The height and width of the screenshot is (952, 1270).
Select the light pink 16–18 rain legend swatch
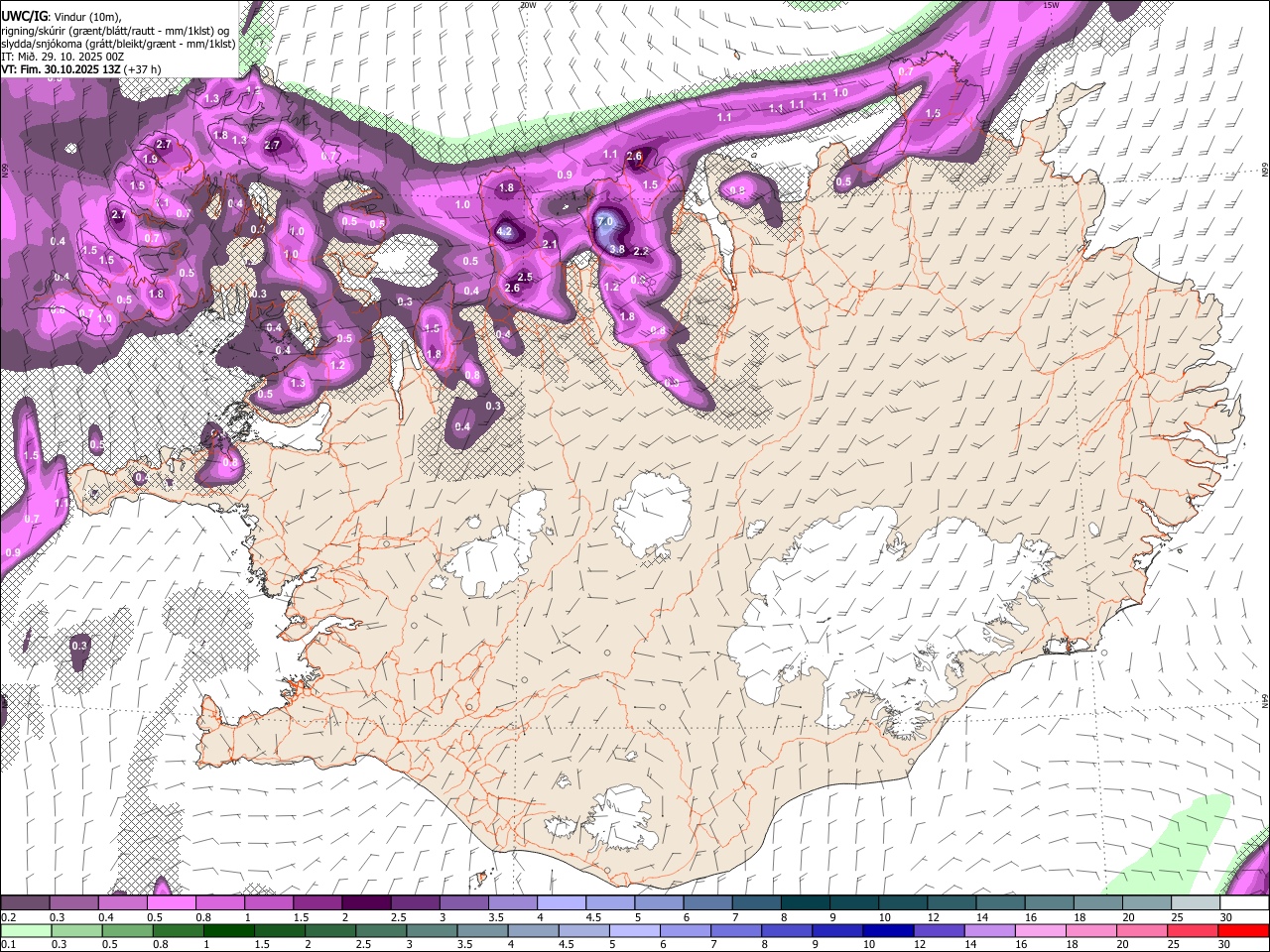tap(1040, 931)
